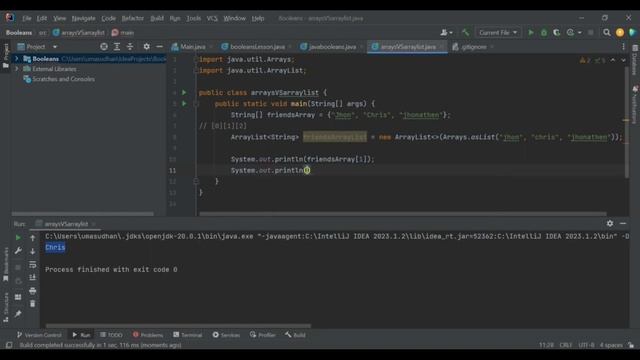640x360 pixels.
Task: Open the VCS menu
Action: 212,18
